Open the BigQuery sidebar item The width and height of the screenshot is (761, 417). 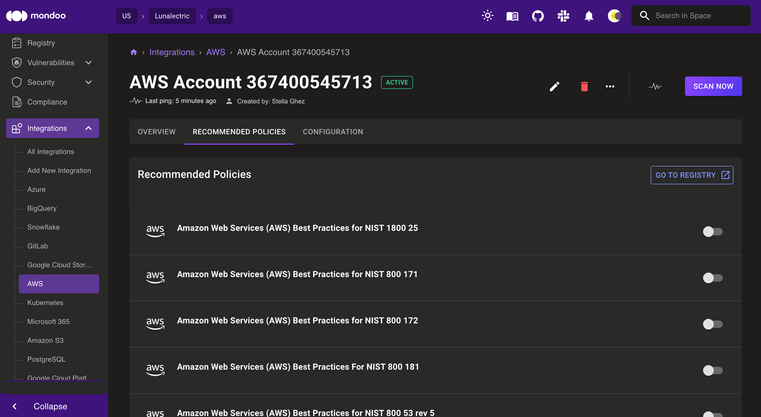42,208
